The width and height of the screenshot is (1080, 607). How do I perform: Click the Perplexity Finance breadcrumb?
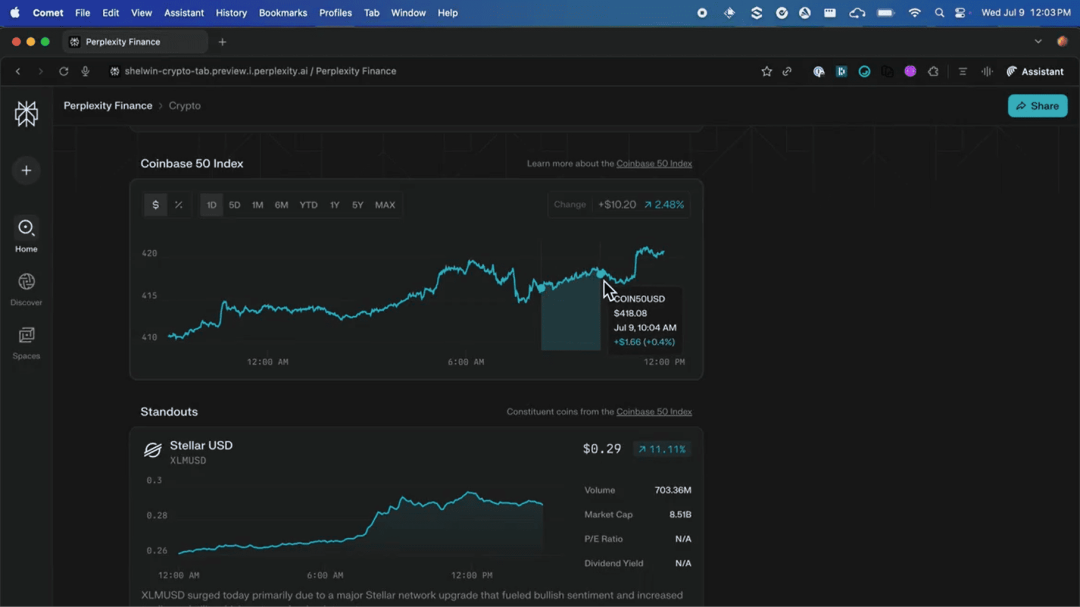108,105
